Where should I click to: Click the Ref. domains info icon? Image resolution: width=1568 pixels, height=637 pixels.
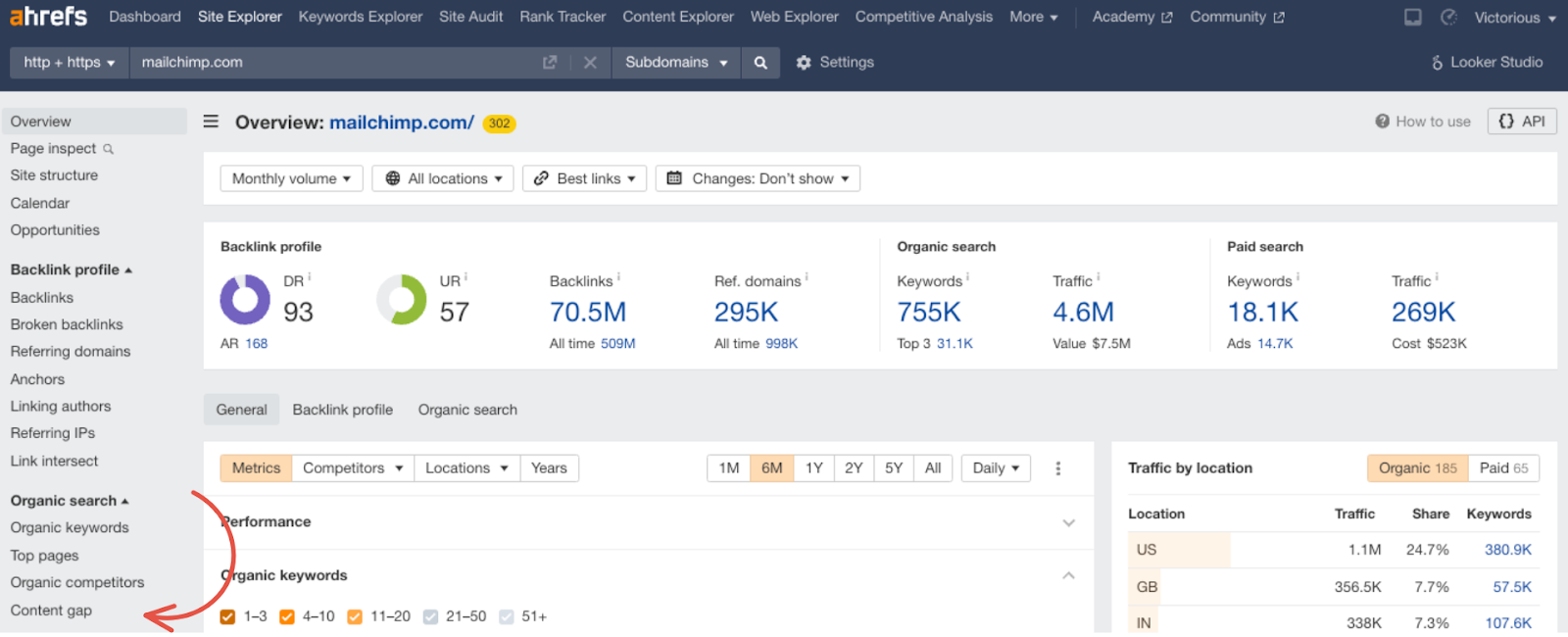pyautogui.click(x=807, y=277)
